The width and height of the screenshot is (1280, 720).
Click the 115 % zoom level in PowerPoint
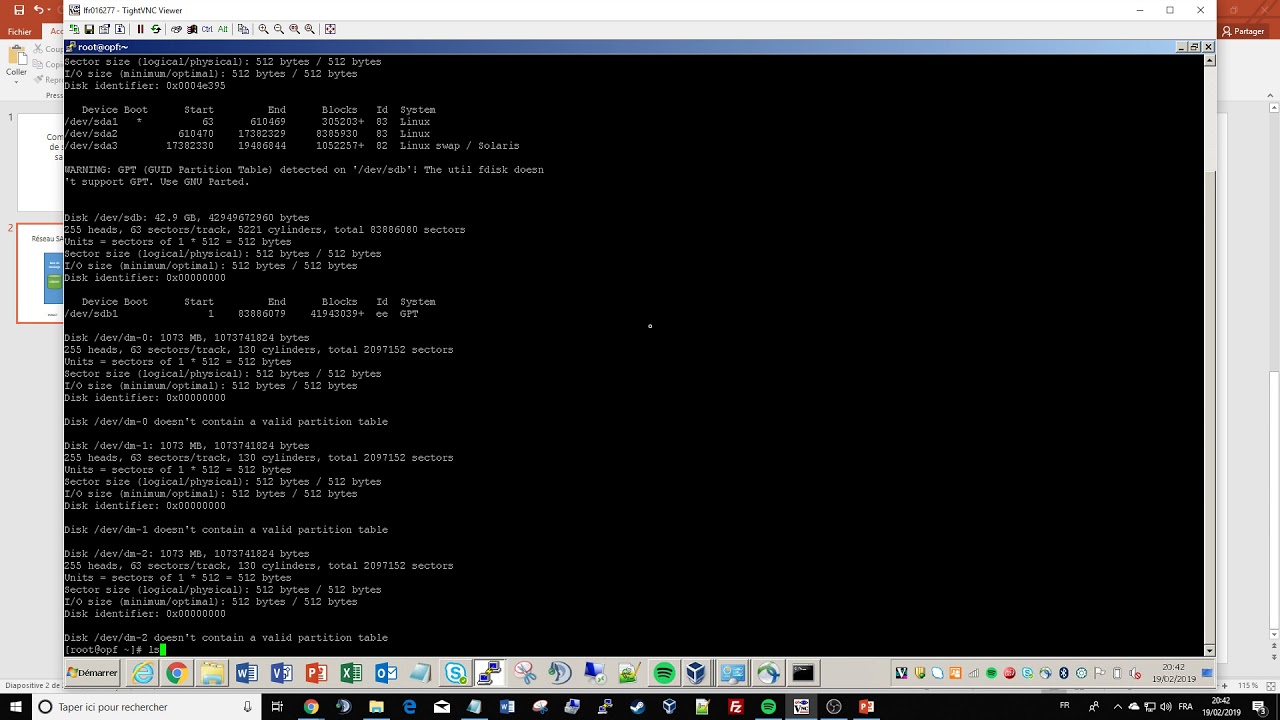[1248, 685]
